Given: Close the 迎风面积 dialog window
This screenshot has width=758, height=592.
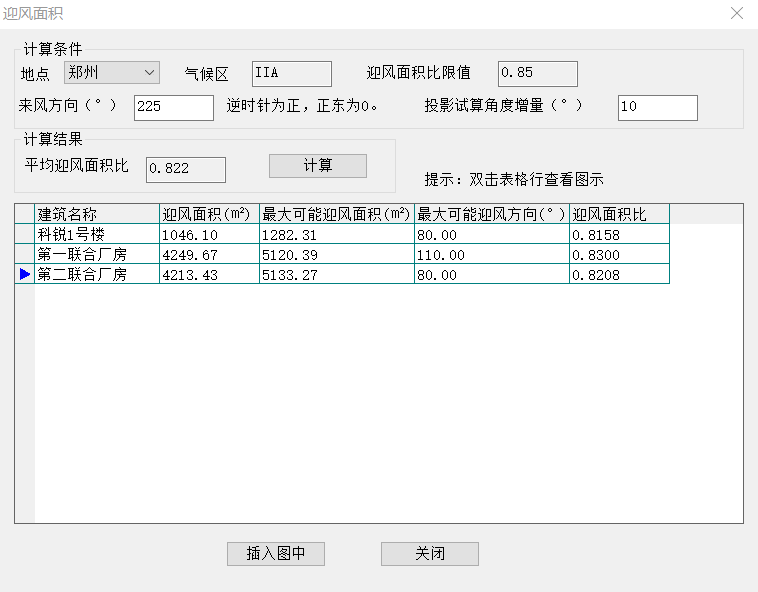Looking at the screenshot, I should [x=737, y=14].
